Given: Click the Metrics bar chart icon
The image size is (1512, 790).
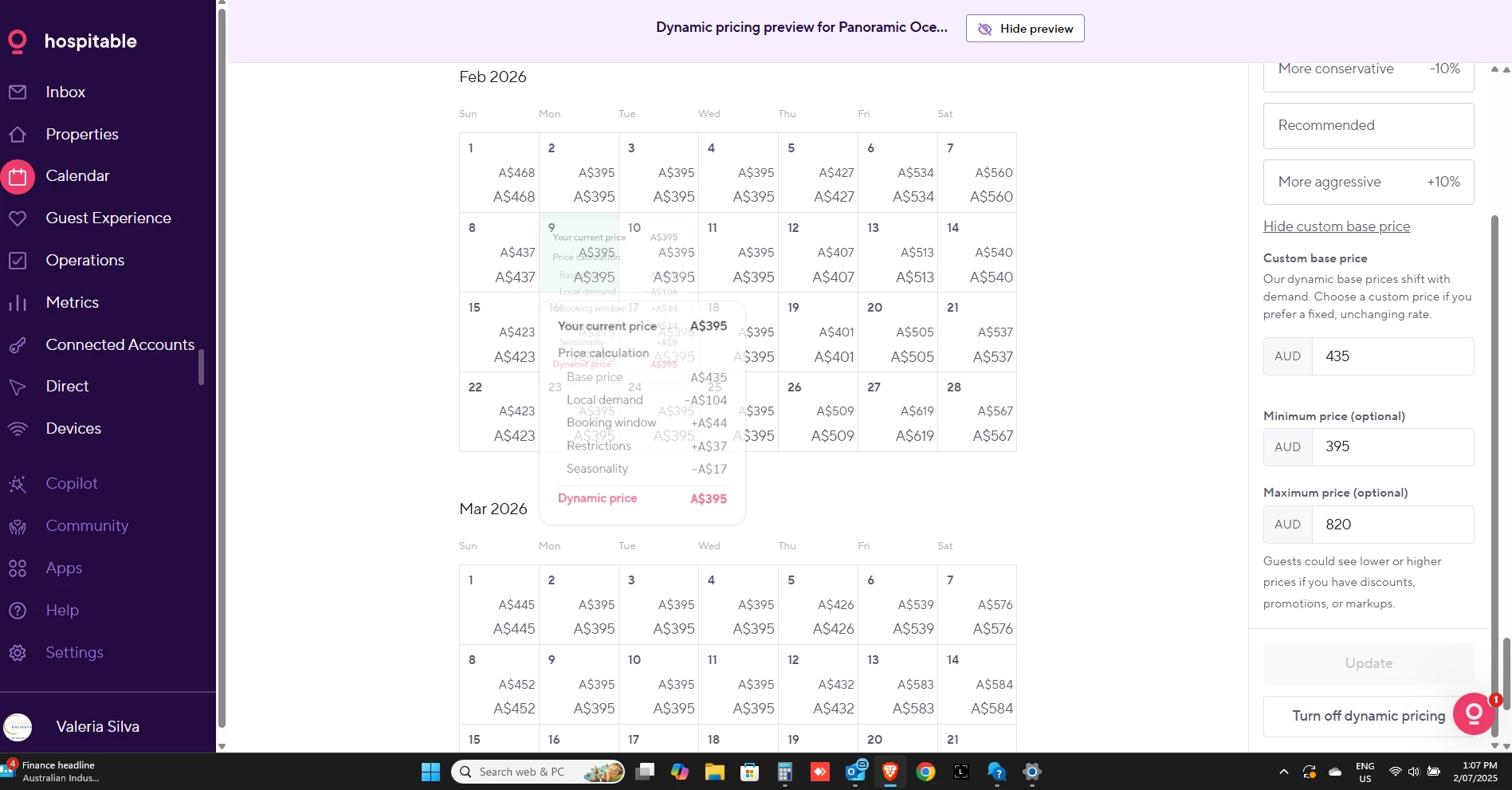Looking at the screenshot, I should pyautogui.click(x=18, y=303).
